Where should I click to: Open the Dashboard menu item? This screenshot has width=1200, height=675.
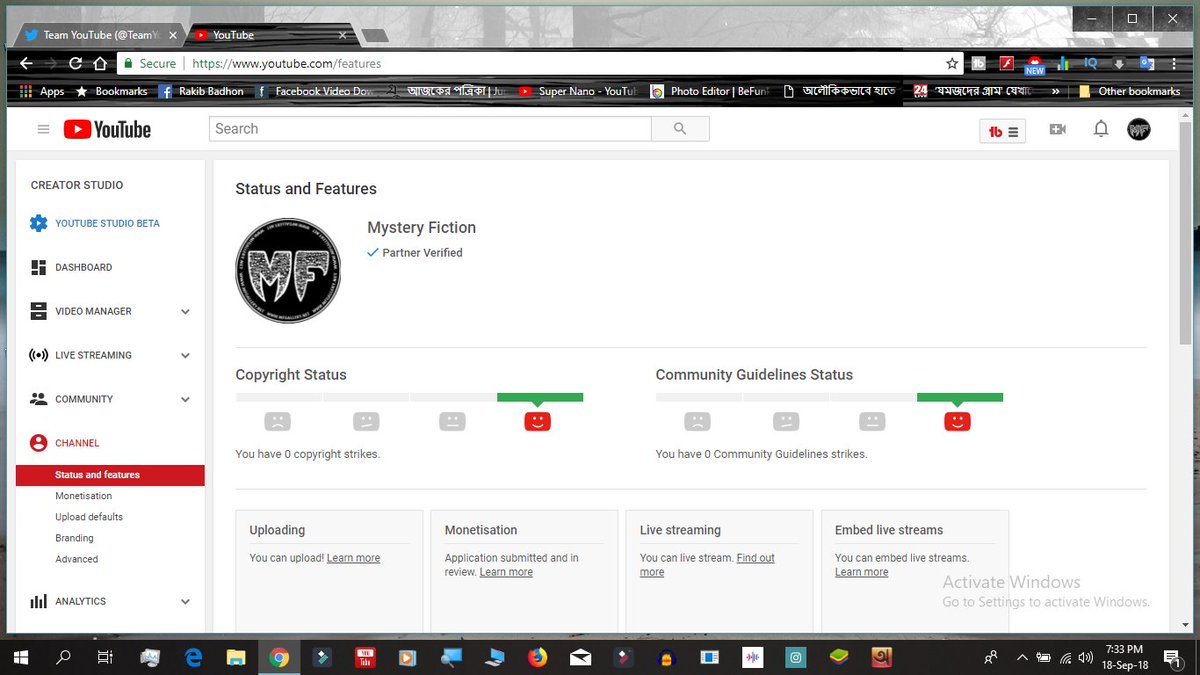point(83,267)
